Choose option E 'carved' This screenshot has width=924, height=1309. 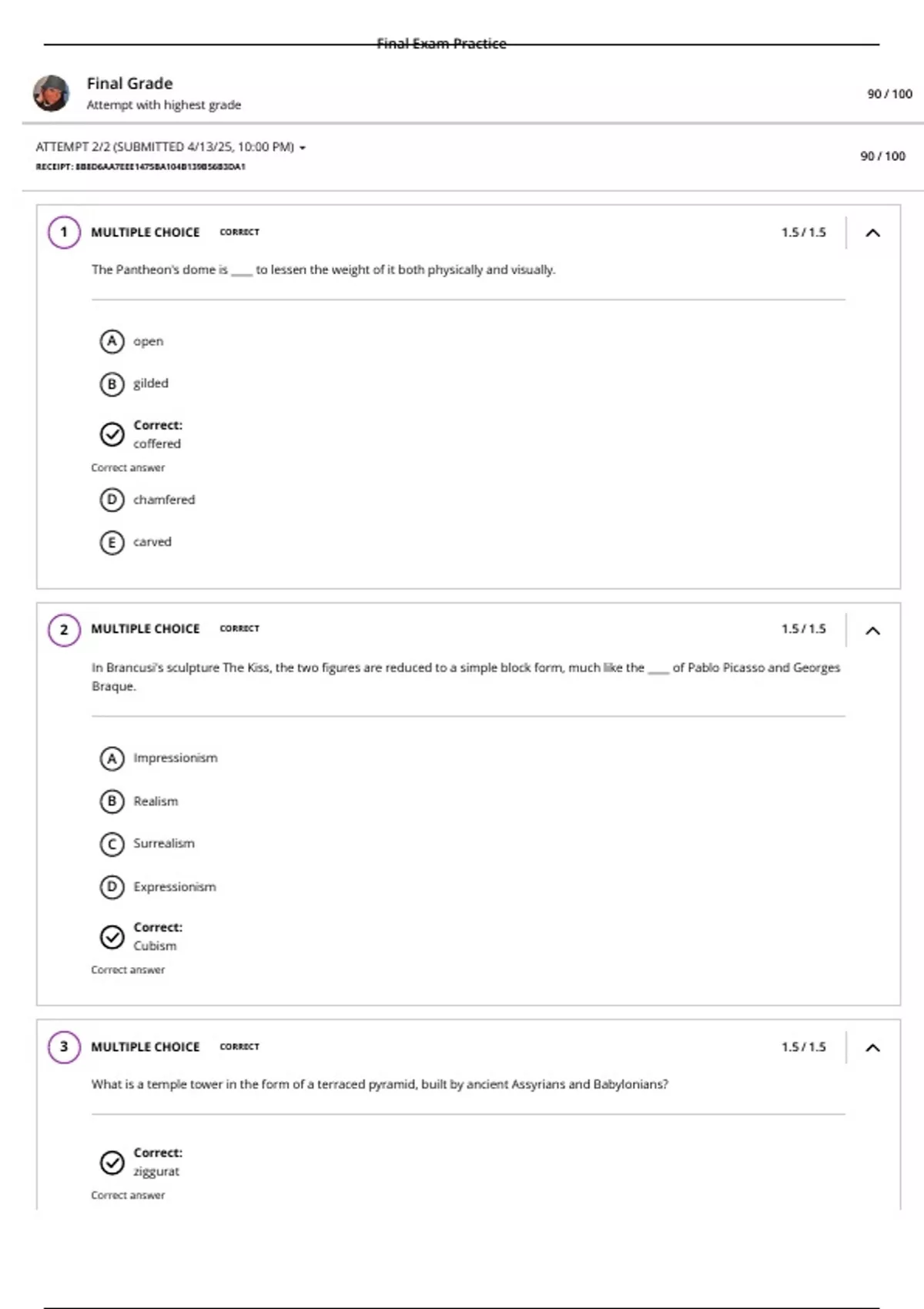click(x=112, y=542)
